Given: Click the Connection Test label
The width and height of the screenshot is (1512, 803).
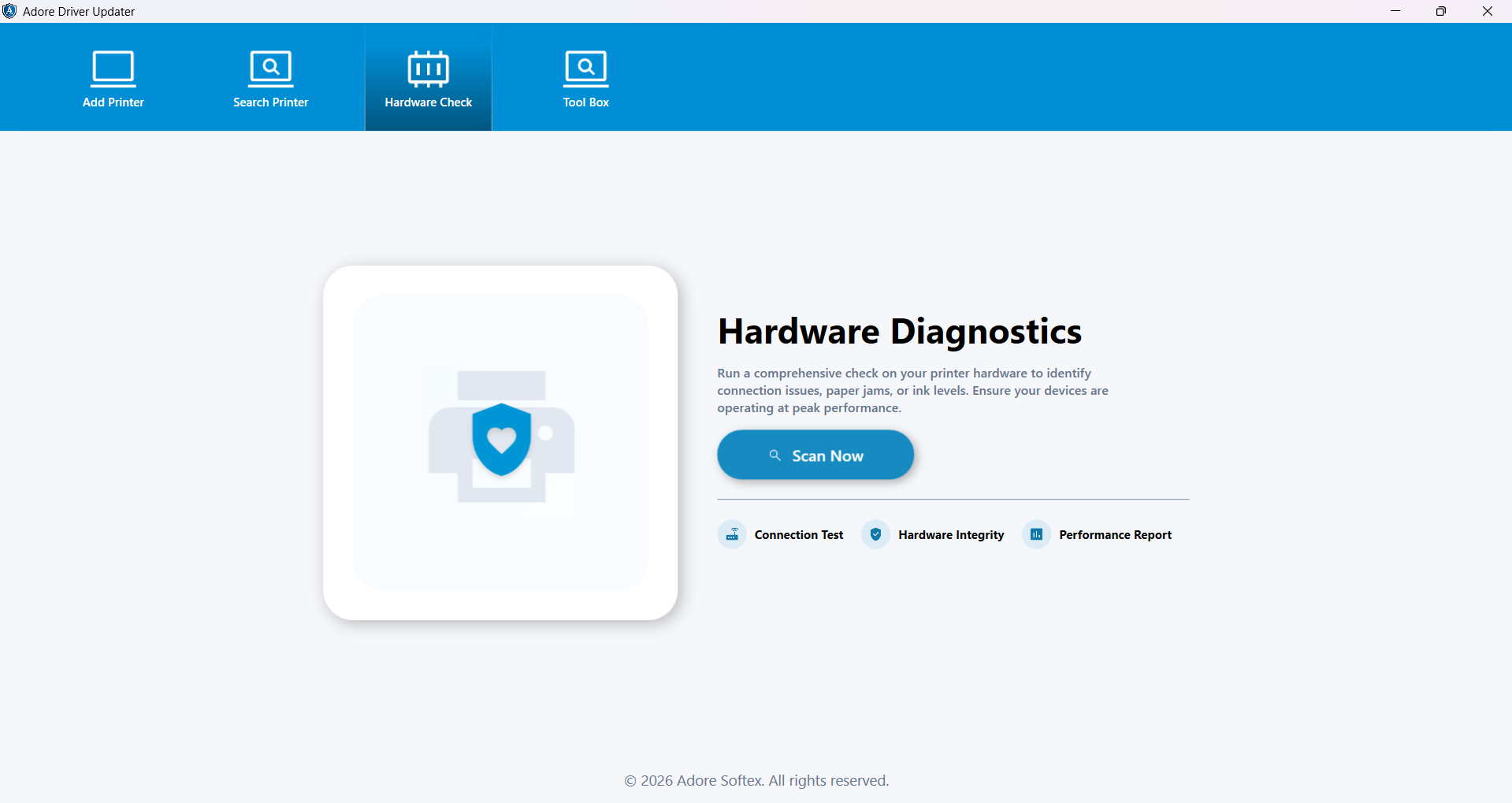Looking at the screenshot, I should pos(799,535).
